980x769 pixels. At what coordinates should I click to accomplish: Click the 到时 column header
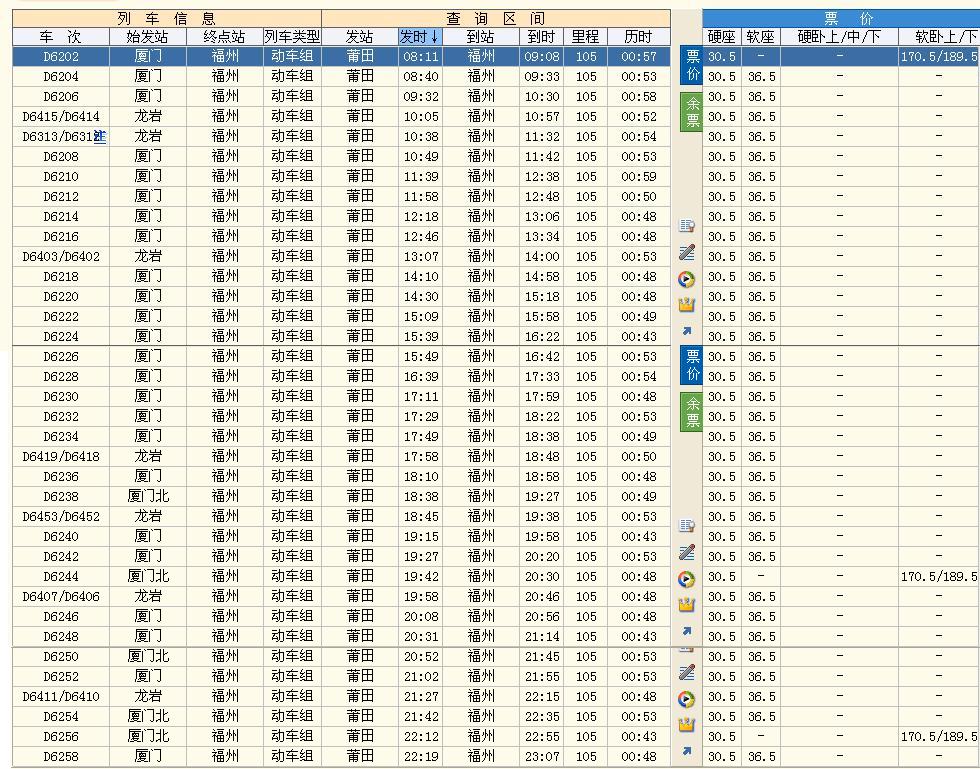[x=541, y=37]
